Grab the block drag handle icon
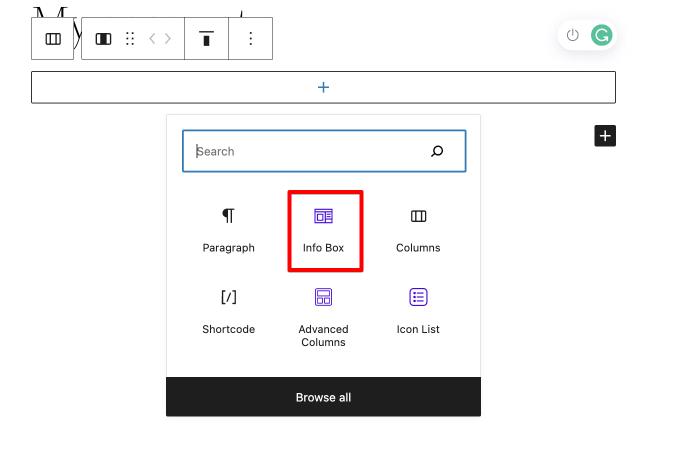 click(130, 39)
